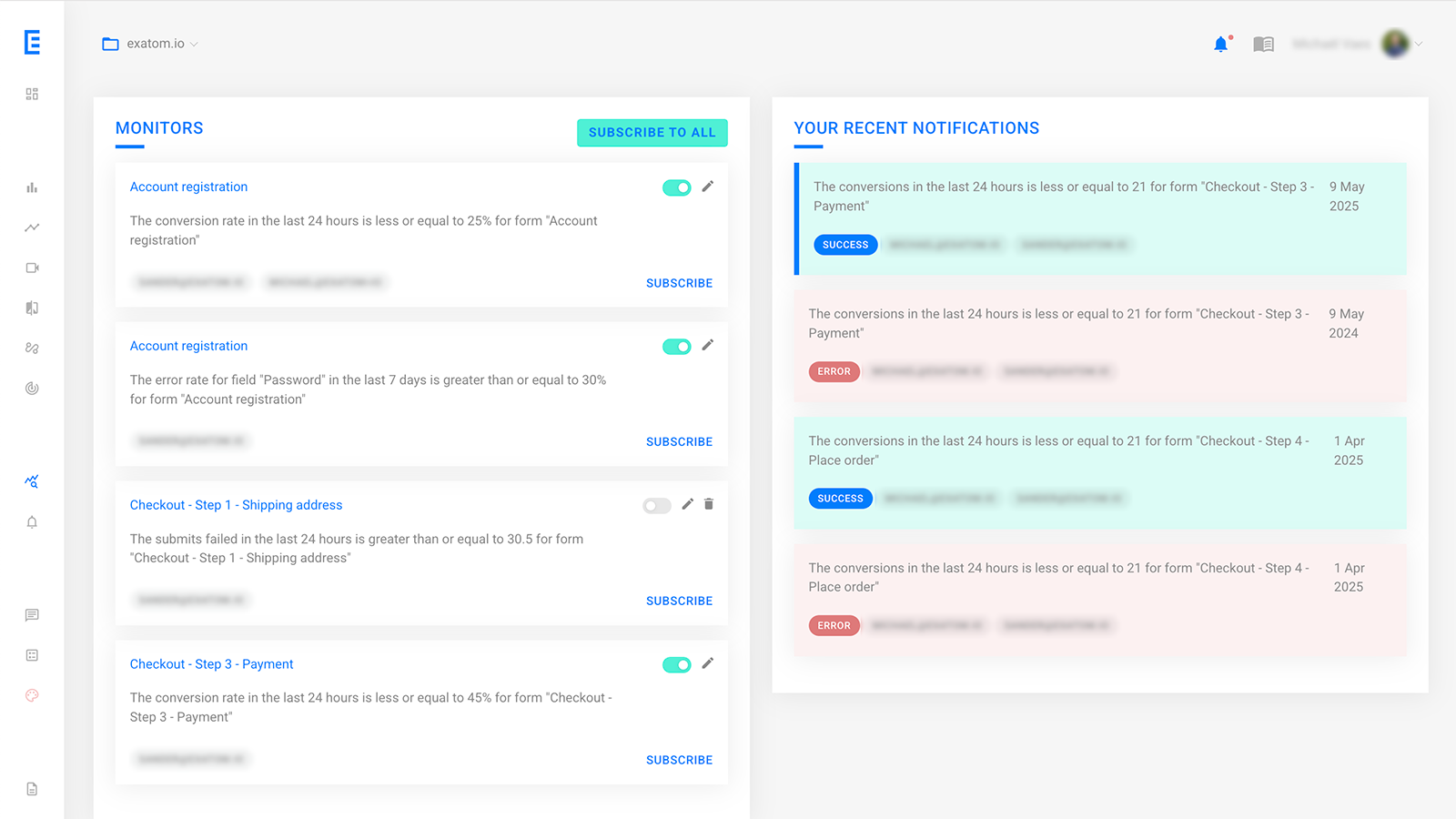The width and height of the screenshot is (1456, 819).
Task: Disable the Checkout Step 3 Payment monitor
Action: (x=676, y=664)
